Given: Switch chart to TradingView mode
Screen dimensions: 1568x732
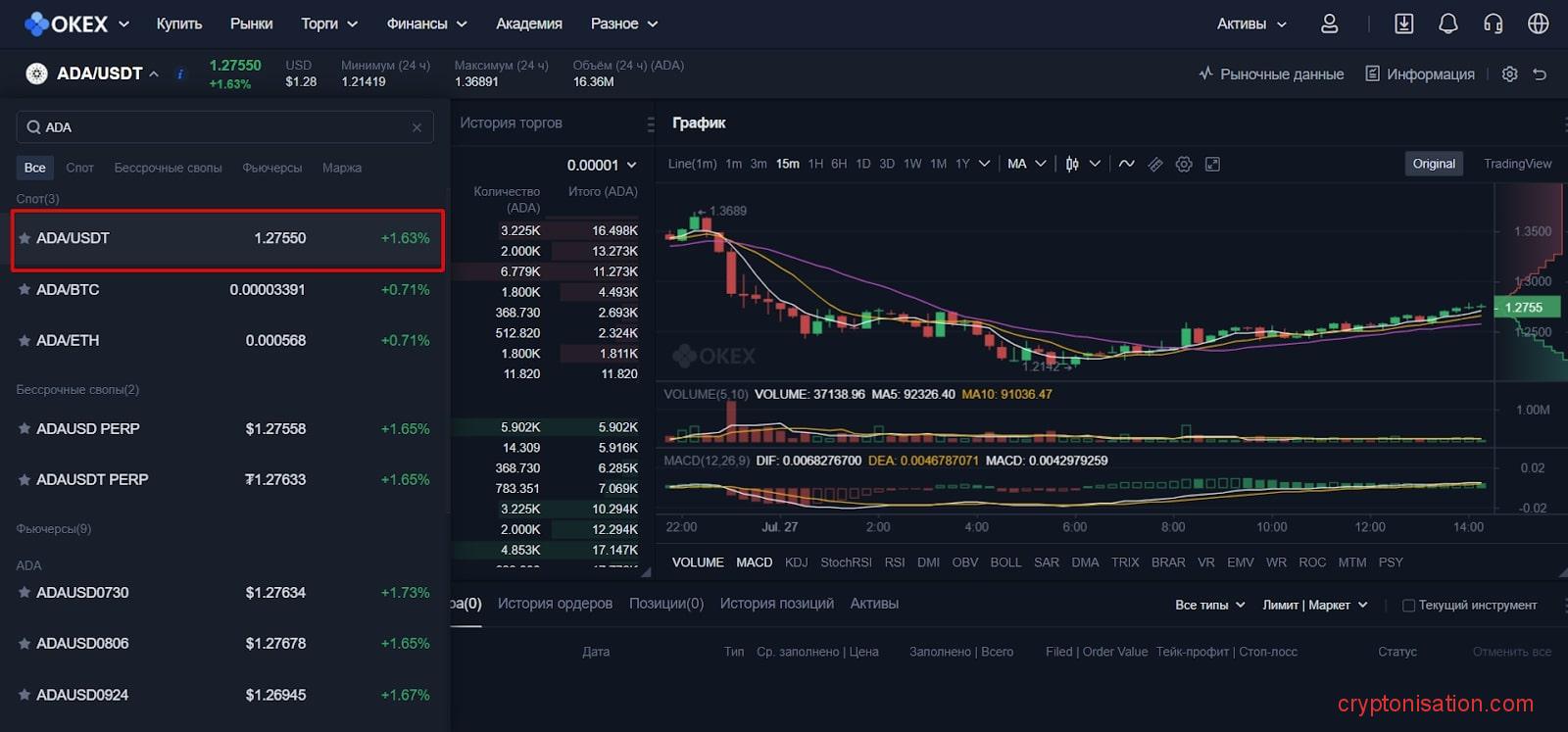Looking at the screenshot, I should (1517, 164).
